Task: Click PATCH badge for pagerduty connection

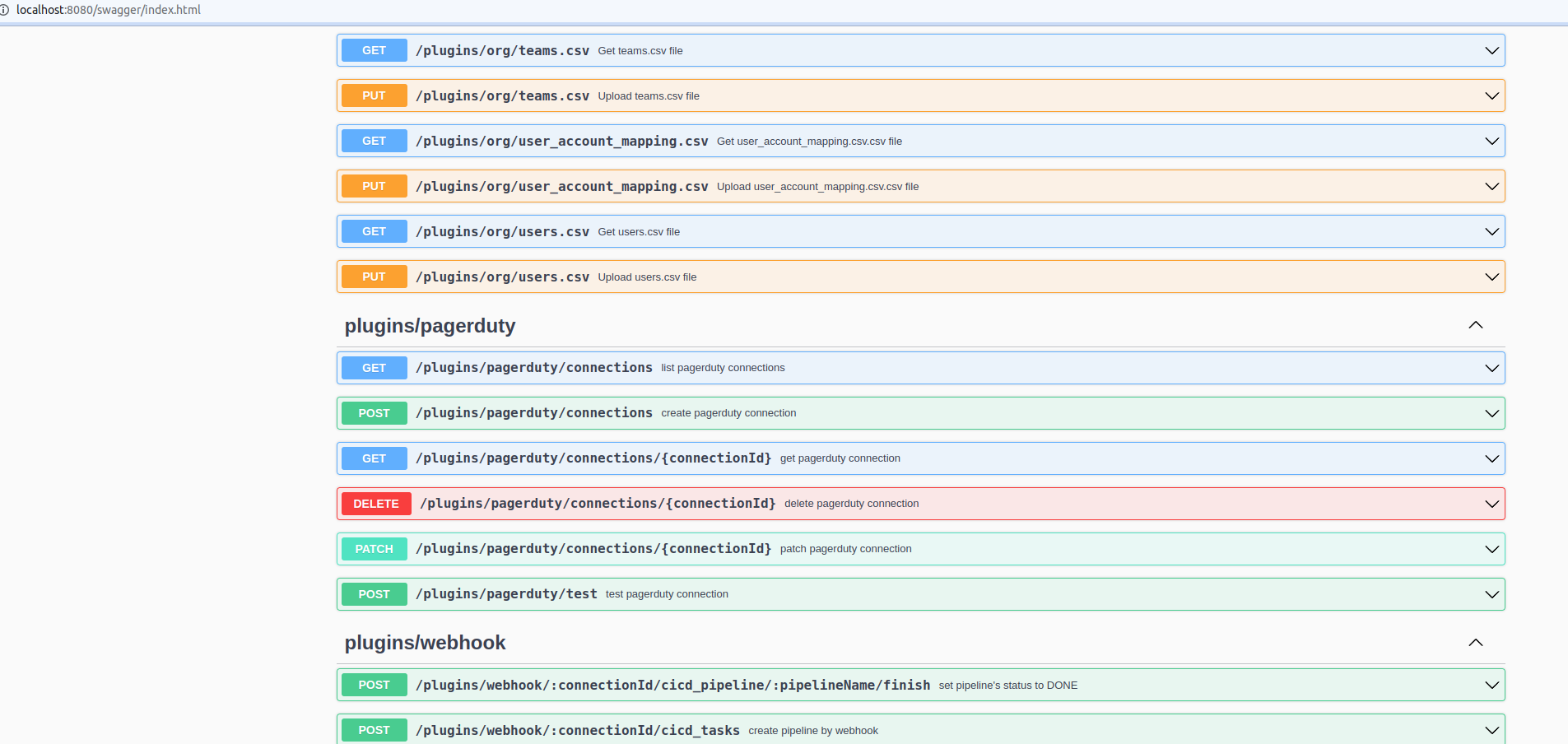Action: 374,549
